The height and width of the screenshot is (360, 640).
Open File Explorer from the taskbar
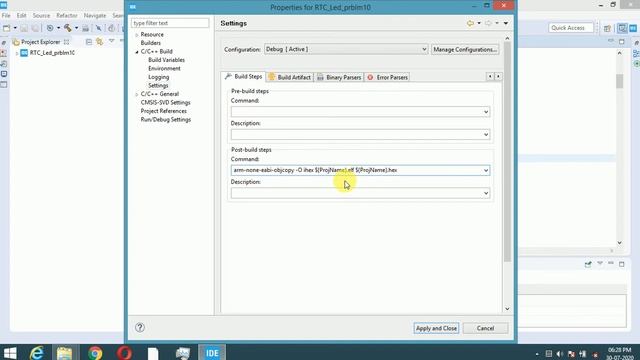tap(64, 353)
